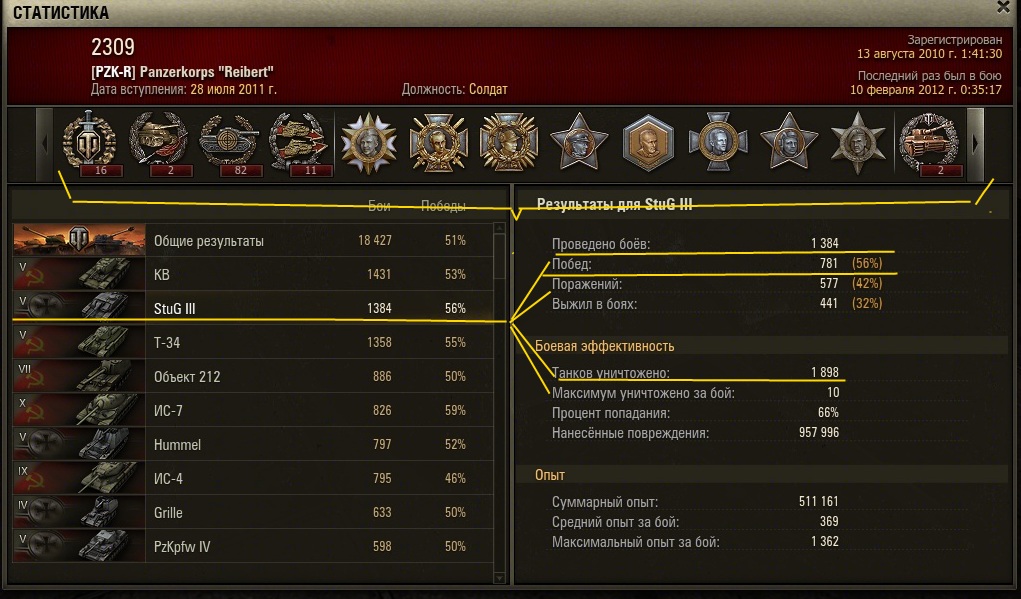Click the Master Tanker medal with count 16

point(89,143)
